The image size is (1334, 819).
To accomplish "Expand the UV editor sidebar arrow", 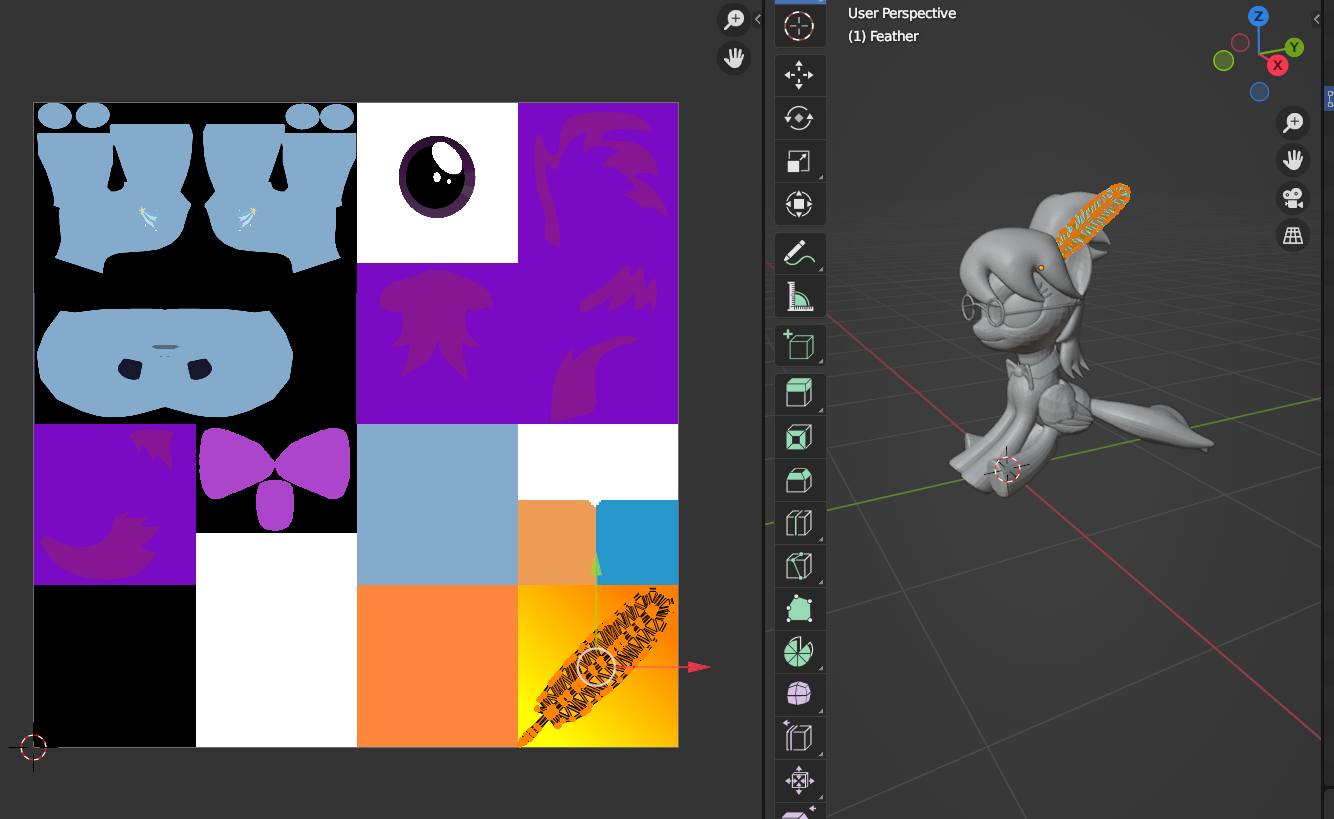I will tap(758, 19).
